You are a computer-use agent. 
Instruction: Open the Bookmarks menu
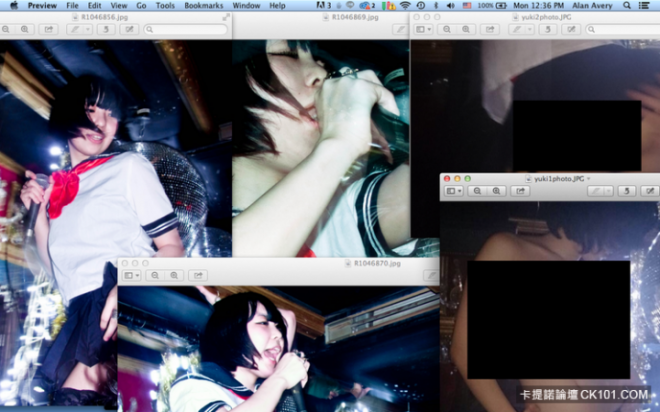204,6
